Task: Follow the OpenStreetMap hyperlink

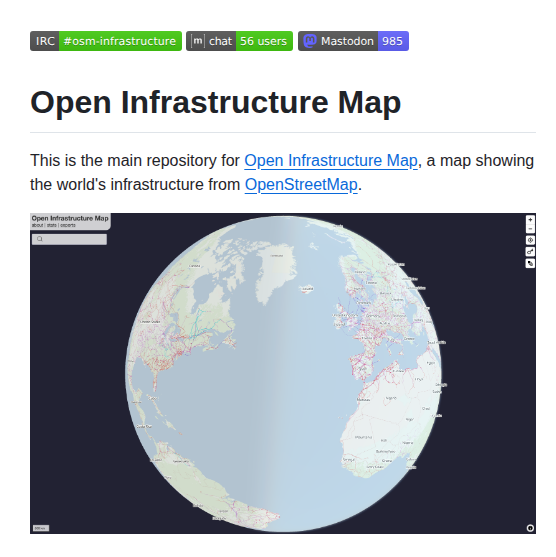Action: click(x=301, y=184)
